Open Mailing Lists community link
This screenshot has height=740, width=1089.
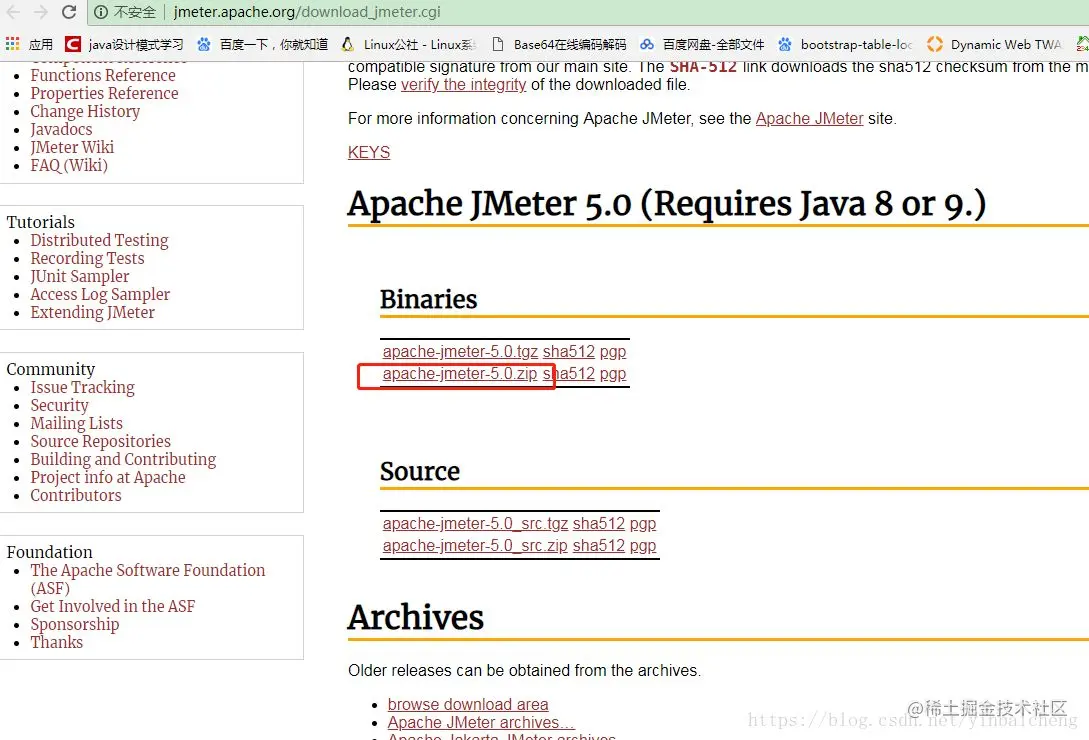pos(76,424)
